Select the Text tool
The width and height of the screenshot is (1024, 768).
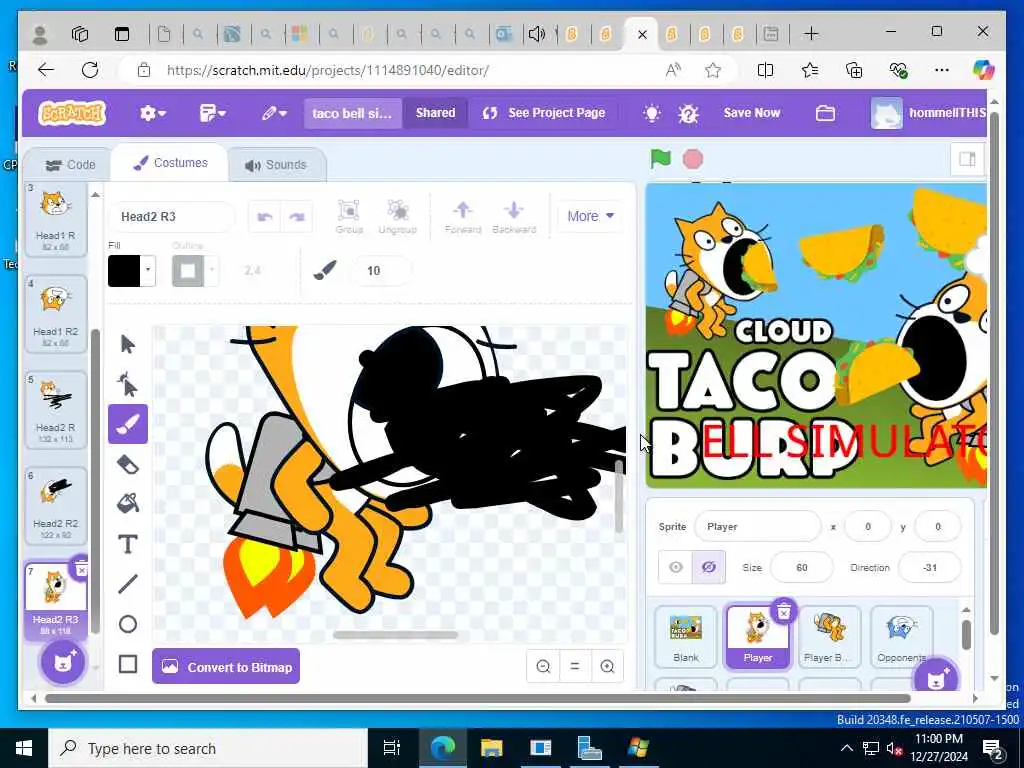click(127, 543)
